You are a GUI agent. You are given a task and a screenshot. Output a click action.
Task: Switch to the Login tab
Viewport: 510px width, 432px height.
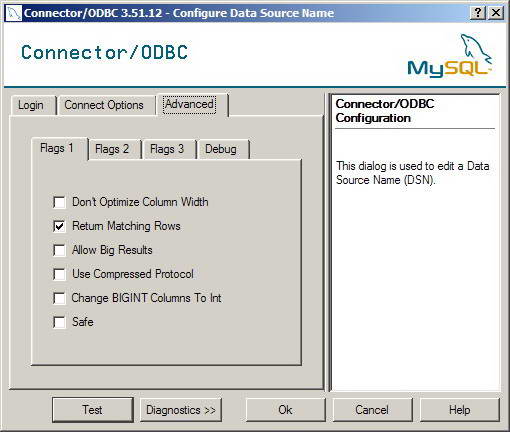(x=32, y=105)
